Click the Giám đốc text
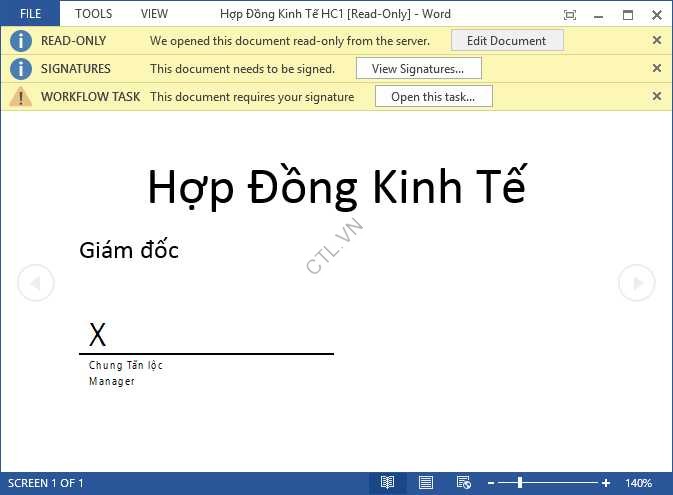The height and width of the screenshot is (495, 673). 129,250
